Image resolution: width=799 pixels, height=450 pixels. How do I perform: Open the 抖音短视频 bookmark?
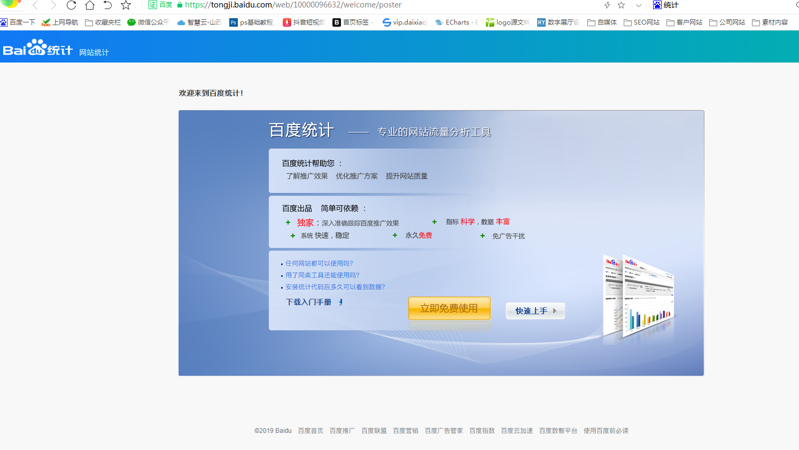(304, 22)
